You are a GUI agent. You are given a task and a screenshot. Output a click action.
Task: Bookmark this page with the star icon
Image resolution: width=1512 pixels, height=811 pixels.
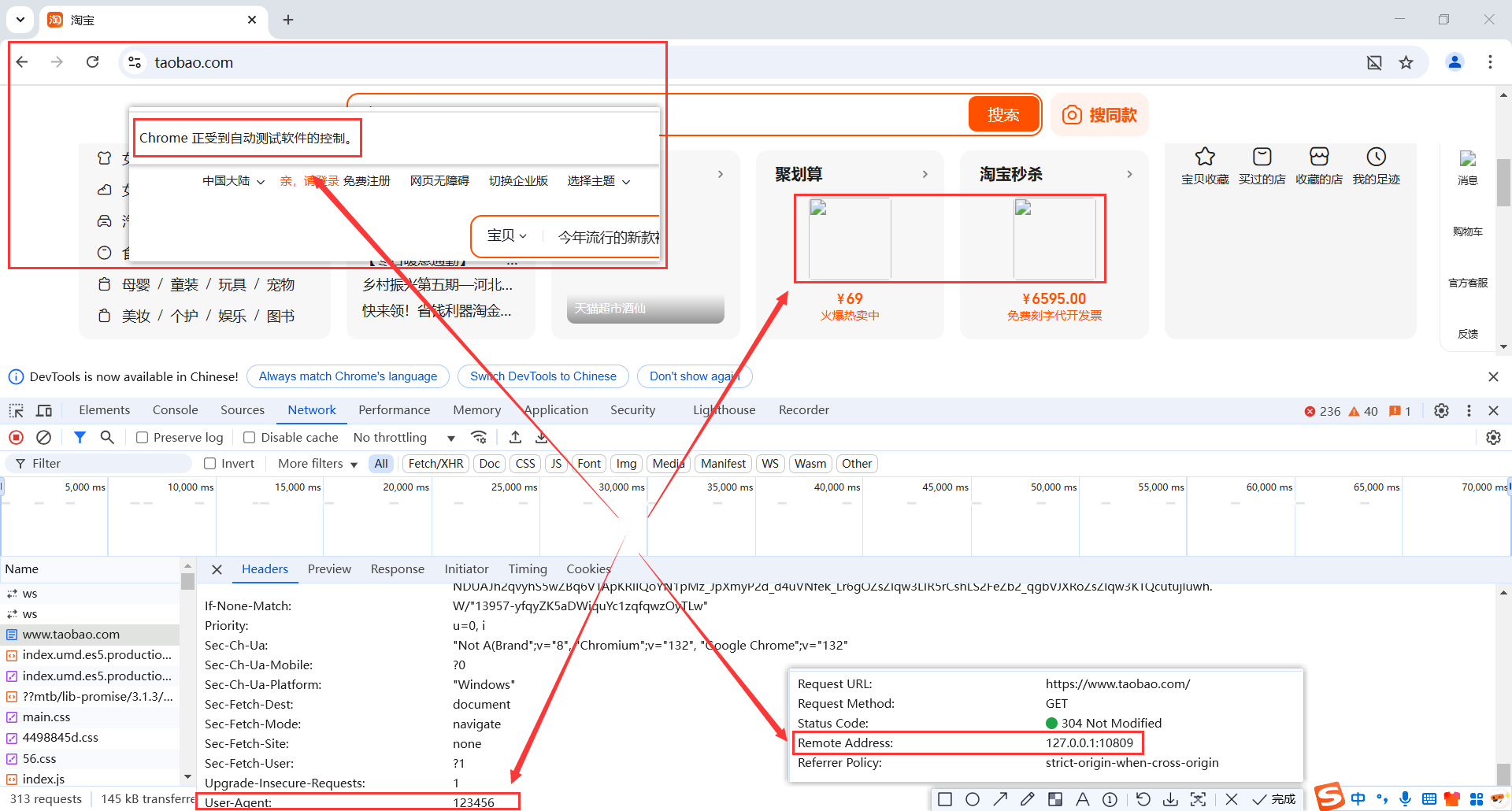1406,62
